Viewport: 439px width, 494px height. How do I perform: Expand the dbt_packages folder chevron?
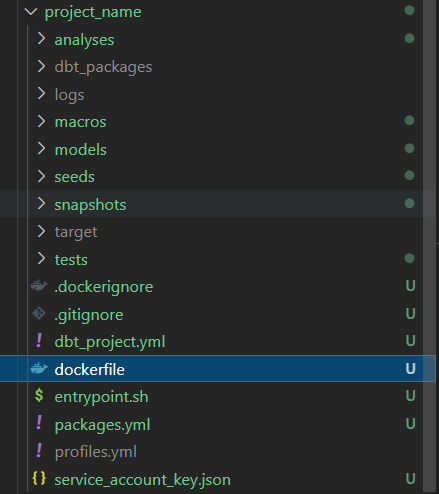coord(41,66)
